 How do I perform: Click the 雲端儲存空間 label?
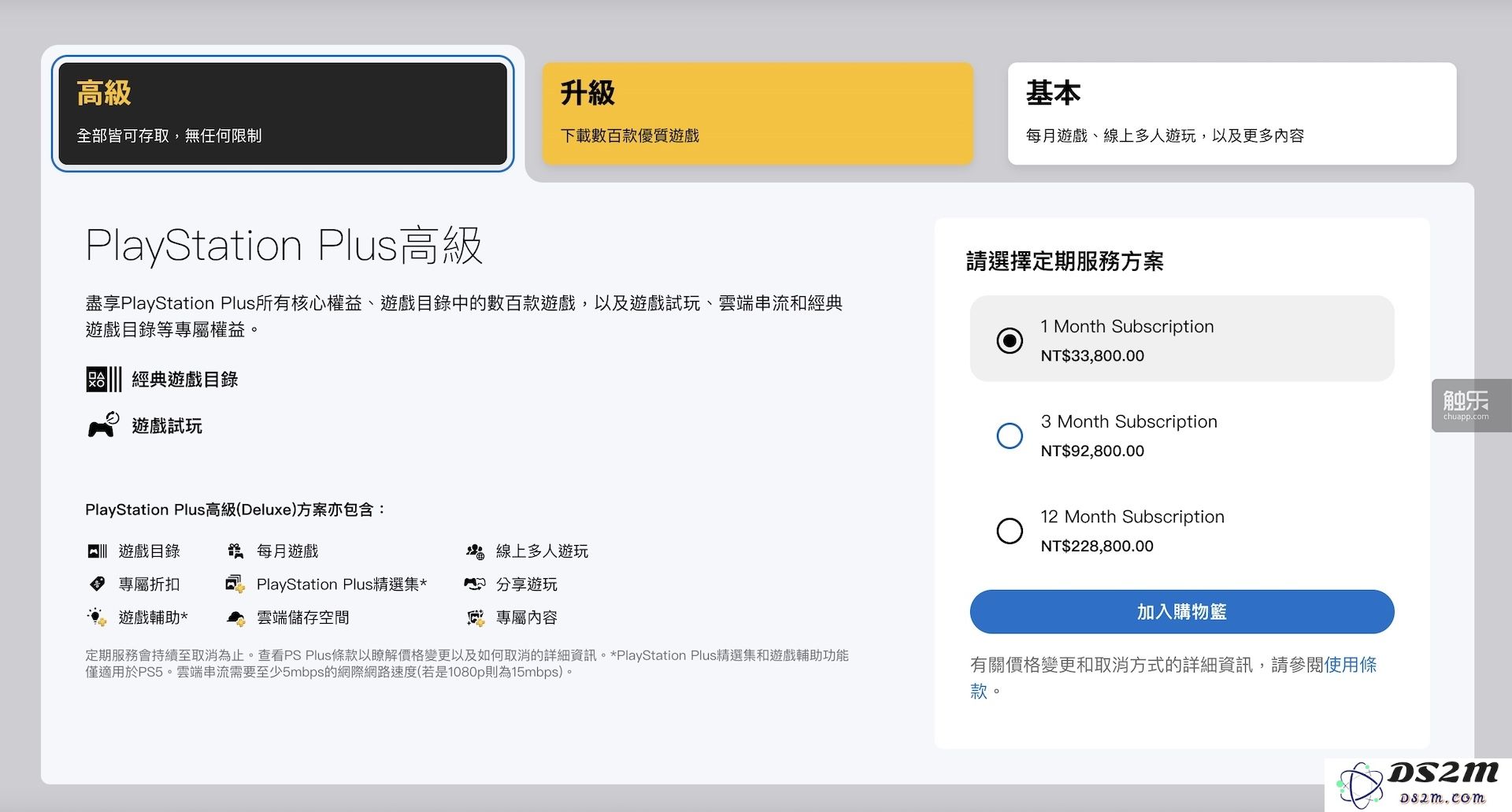303,617
